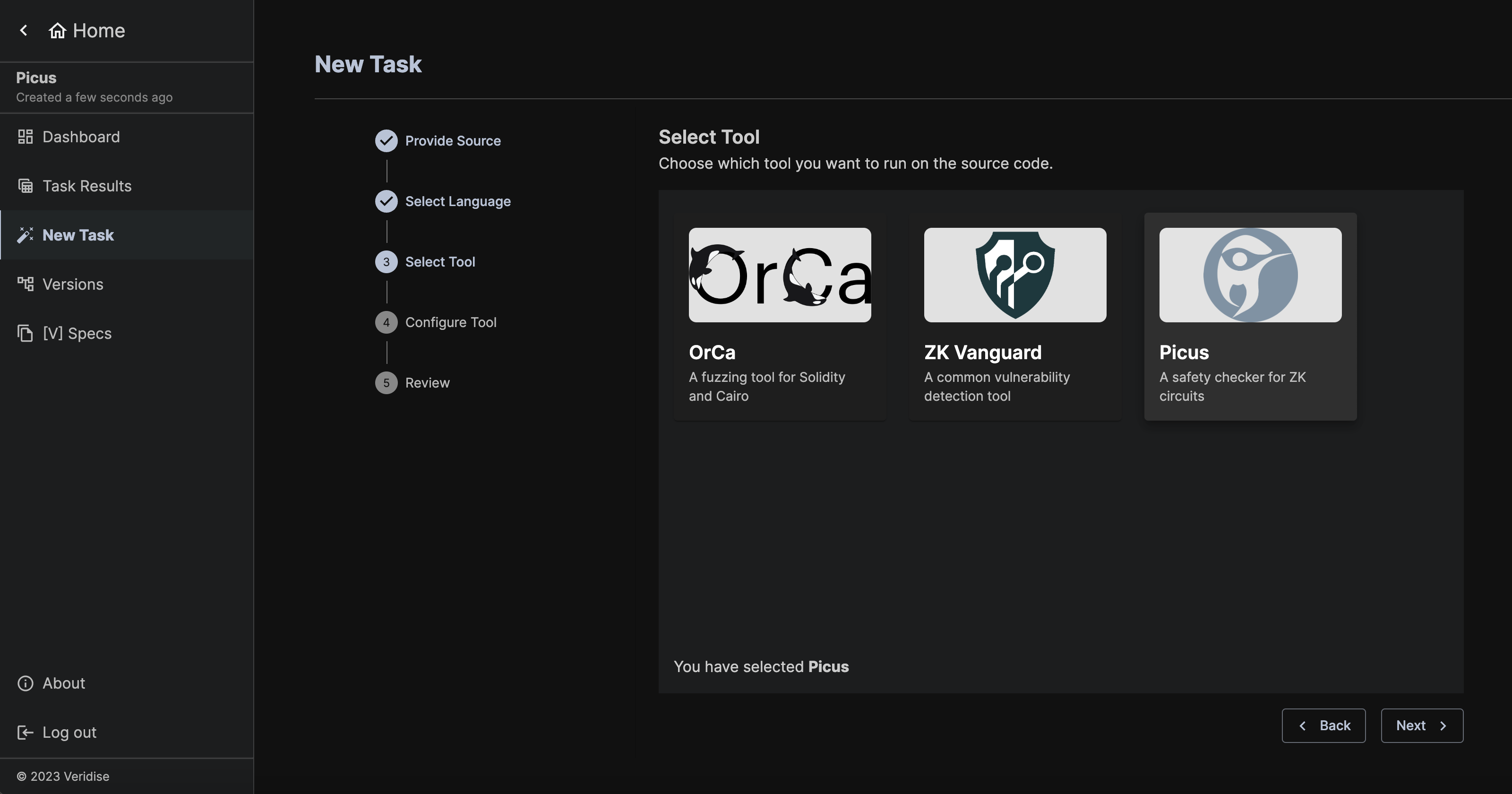Viewport: 1512px width, 794px height.
Task: Click the Select Language checkmark step icon
Action: 386,201
